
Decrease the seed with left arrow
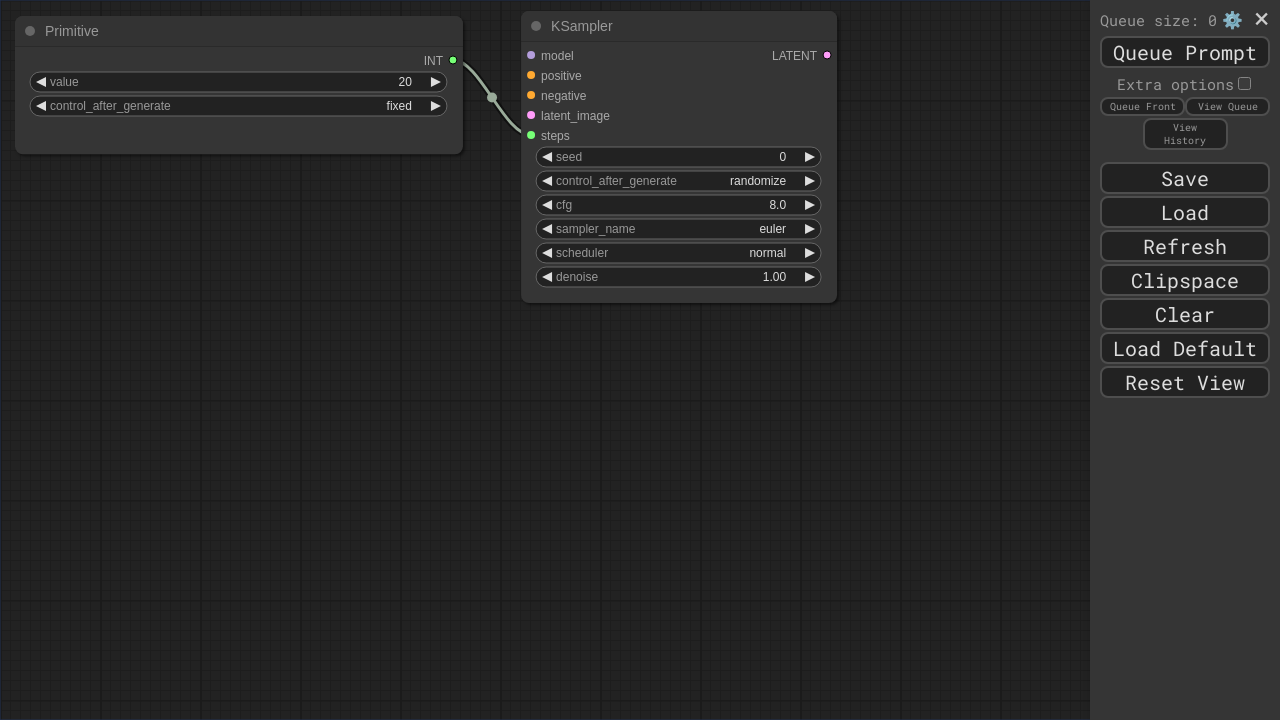point(547,157)
